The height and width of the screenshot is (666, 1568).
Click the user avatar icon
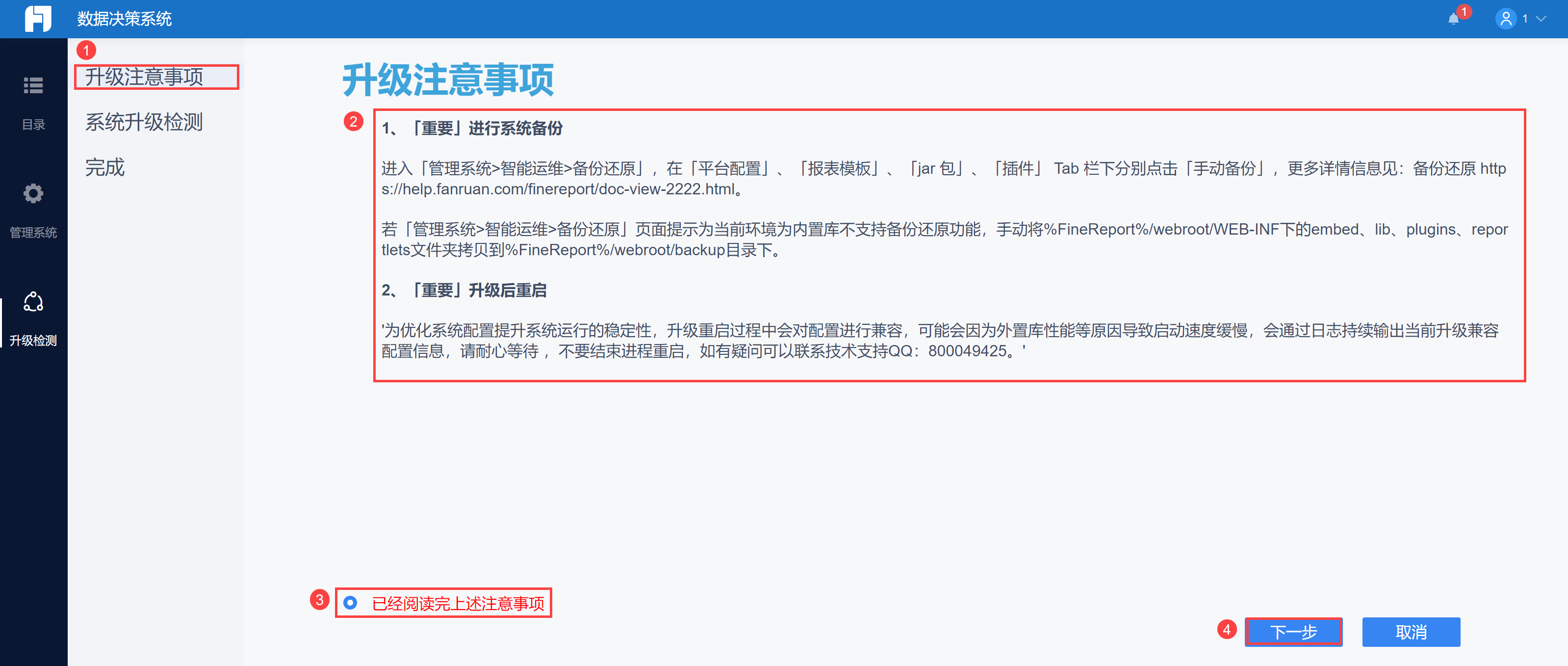(x=1505, y=19)
